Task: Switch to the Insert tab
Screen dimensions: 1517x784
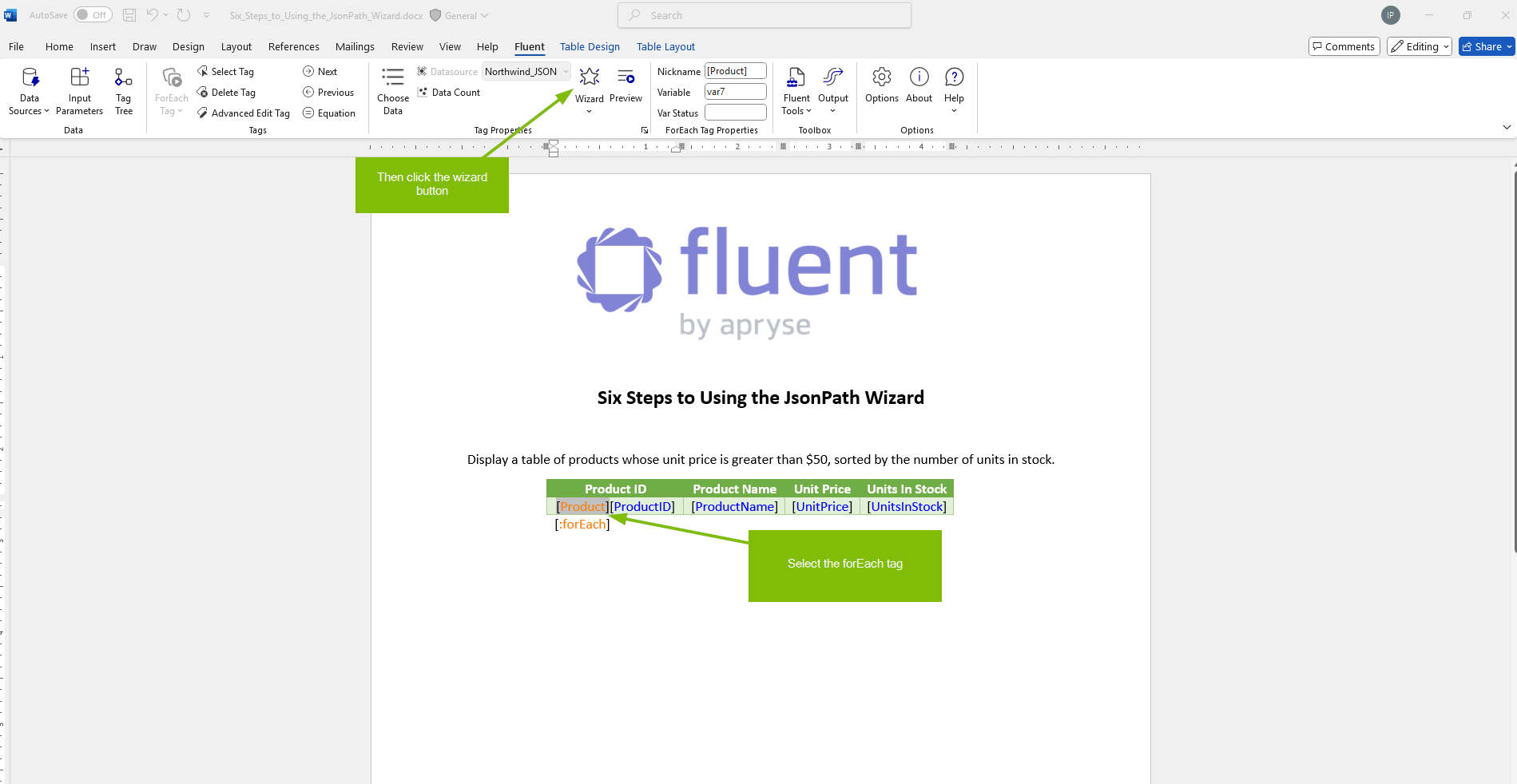Action: click(103, 46)
